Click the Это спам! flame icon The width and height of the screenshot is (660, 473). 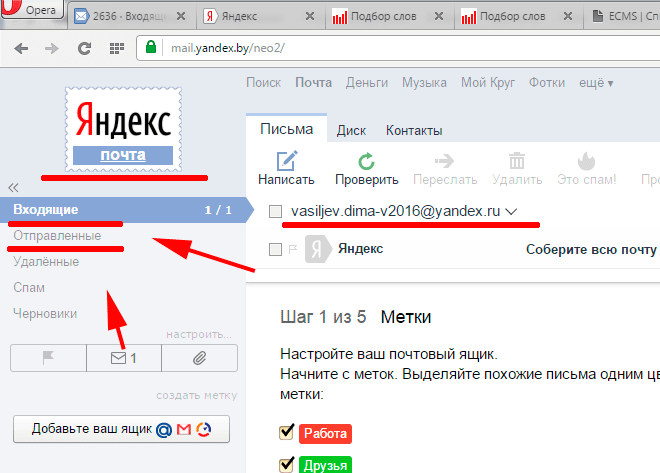[586, 160]
